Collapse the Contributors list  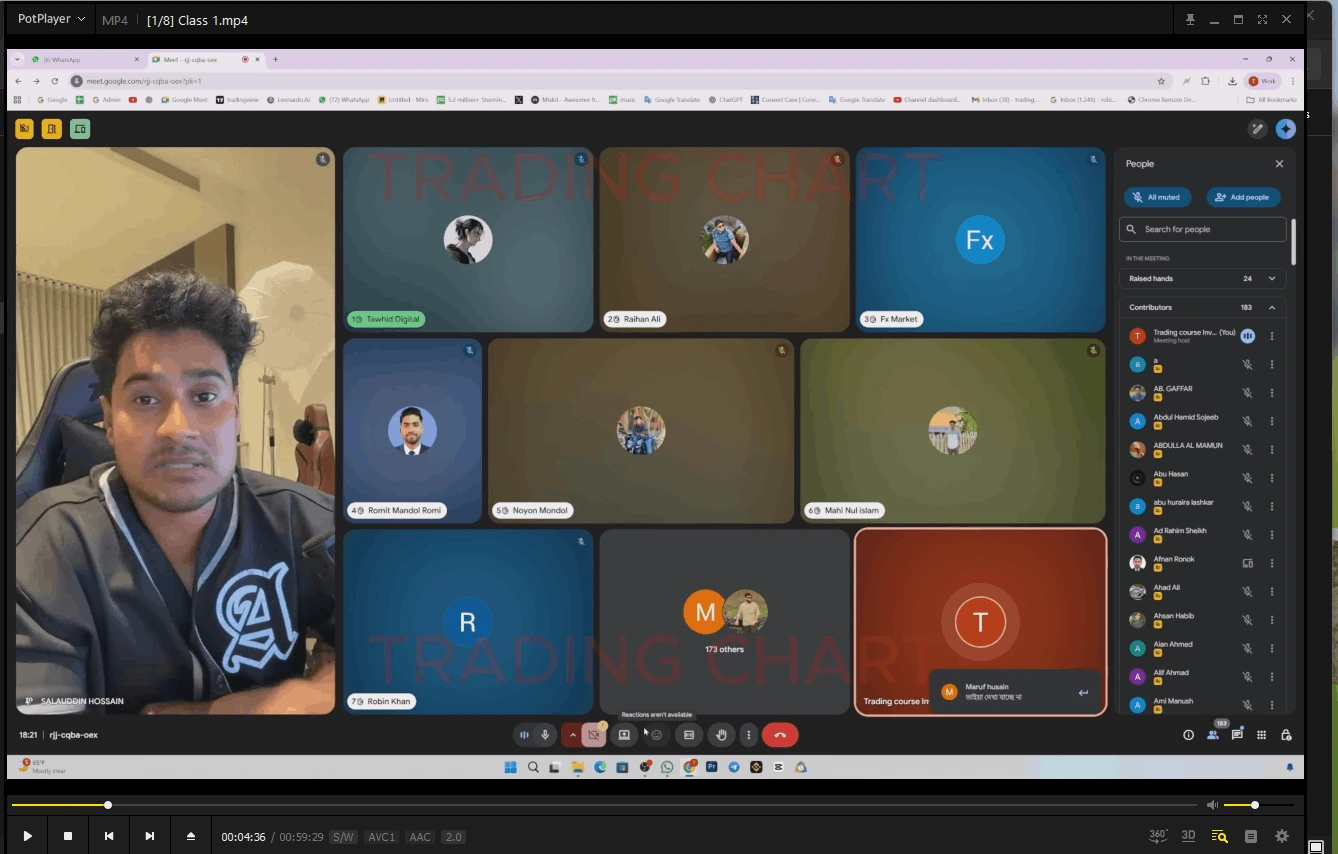point(1272,308)
